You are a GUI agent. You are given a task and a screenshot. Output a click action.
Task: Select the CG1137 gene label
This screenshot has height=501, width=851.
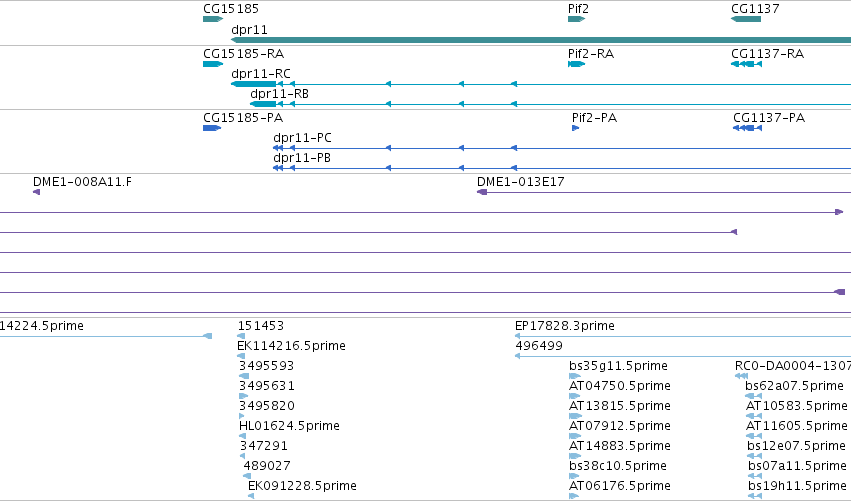pyautogui.click(x=755, y=9)
